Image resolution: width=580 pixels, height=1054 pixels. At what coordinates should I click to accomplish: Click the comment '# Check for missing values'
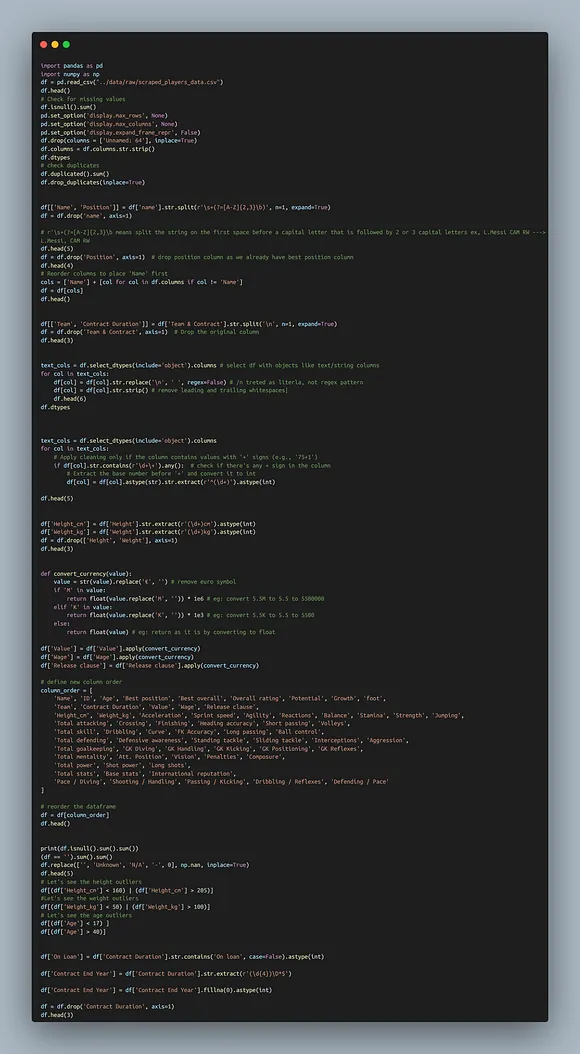pyautogui.click(x=83, y=99)
